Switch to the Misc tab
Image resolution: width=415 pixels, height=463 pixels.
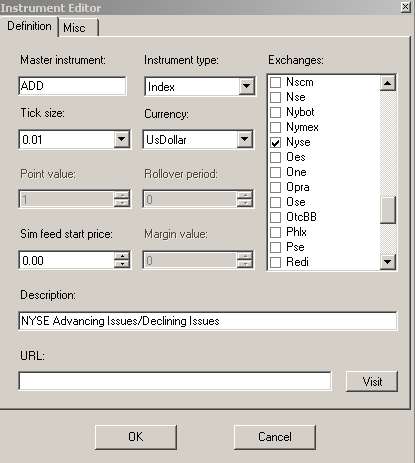coord(78,28)
